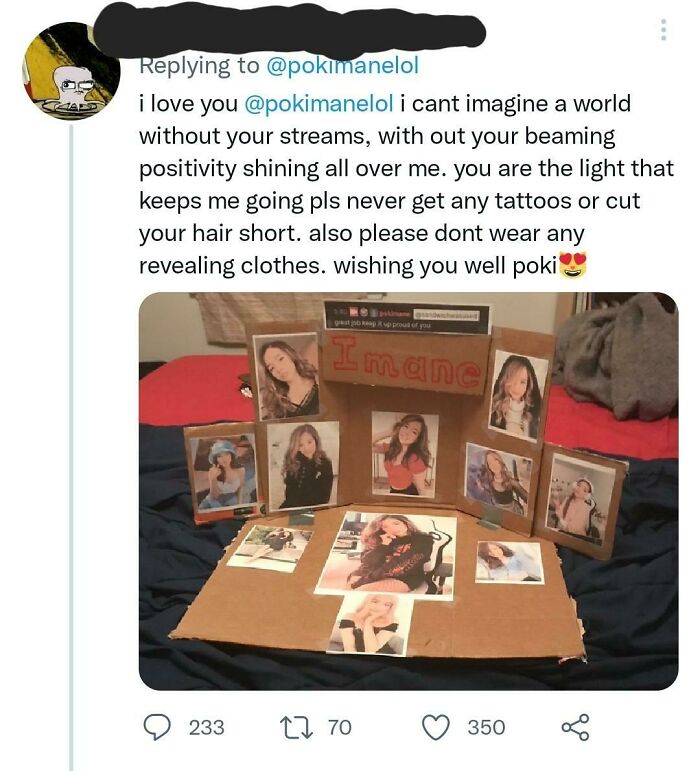This screenshot has height=771, width=700.
Task: Open the share icon options
Action: click(573, 727)
